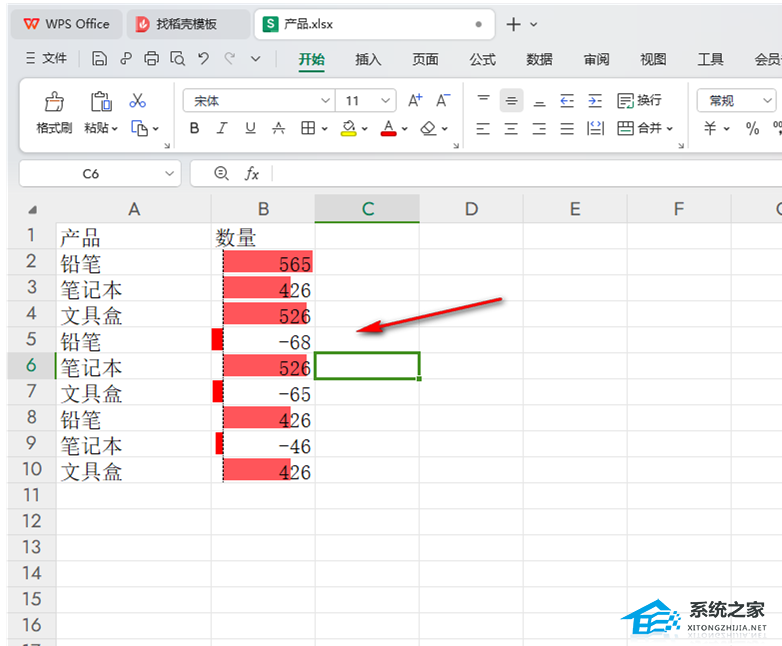Switch to 审阅 ribbon tab
The image size is (782, 646).
[x=596, y=59]
